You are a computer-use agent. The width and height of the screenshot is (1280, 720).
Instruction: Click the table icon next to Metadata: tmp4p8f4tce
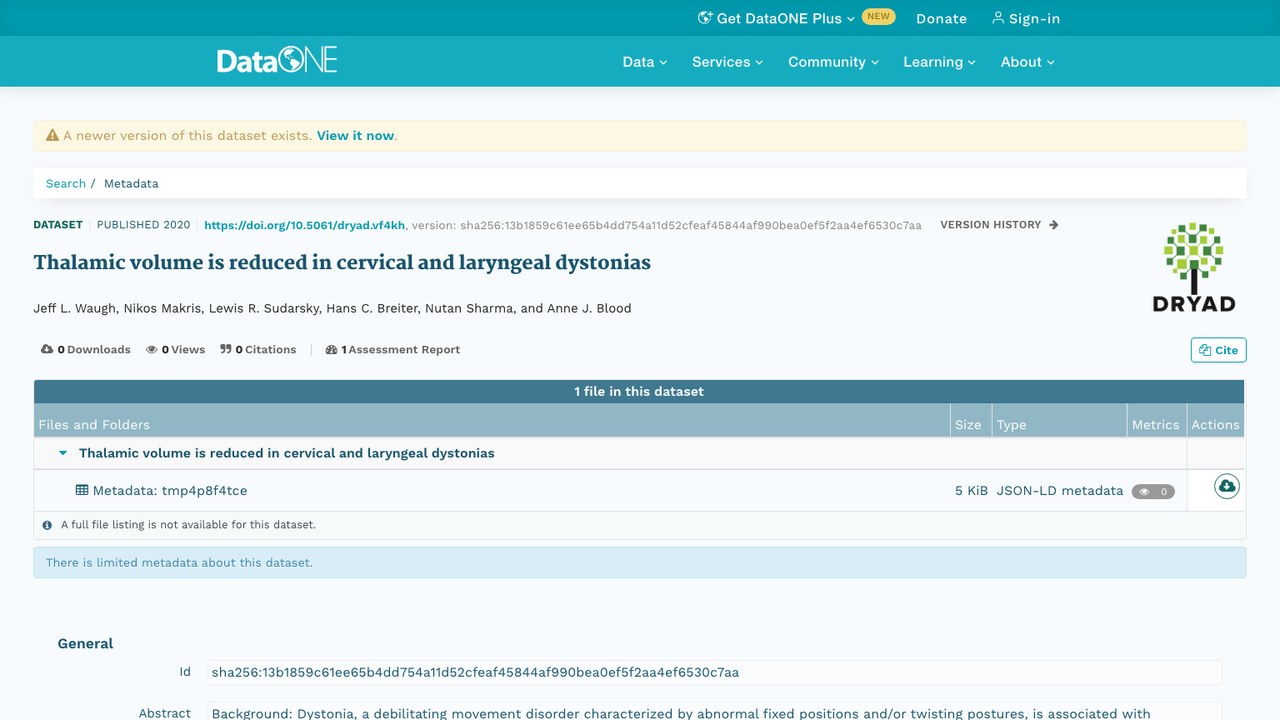pyautogui.click(x=82, y=490)
